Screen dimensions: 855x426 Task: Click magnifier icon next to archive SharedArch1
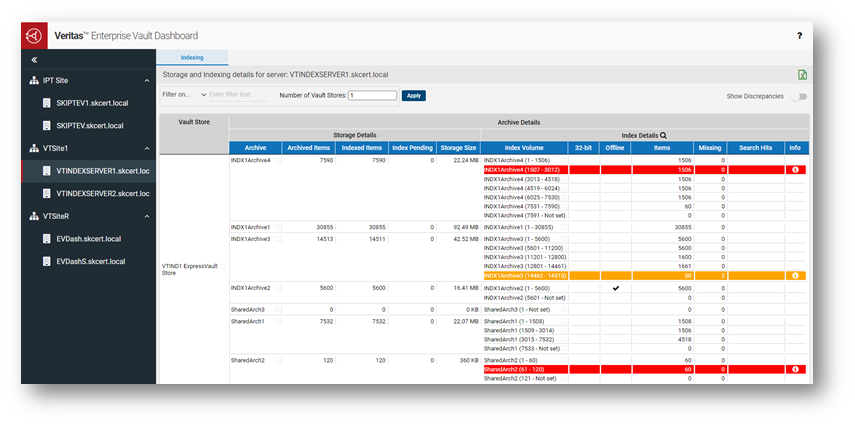[x=277, y=321]
